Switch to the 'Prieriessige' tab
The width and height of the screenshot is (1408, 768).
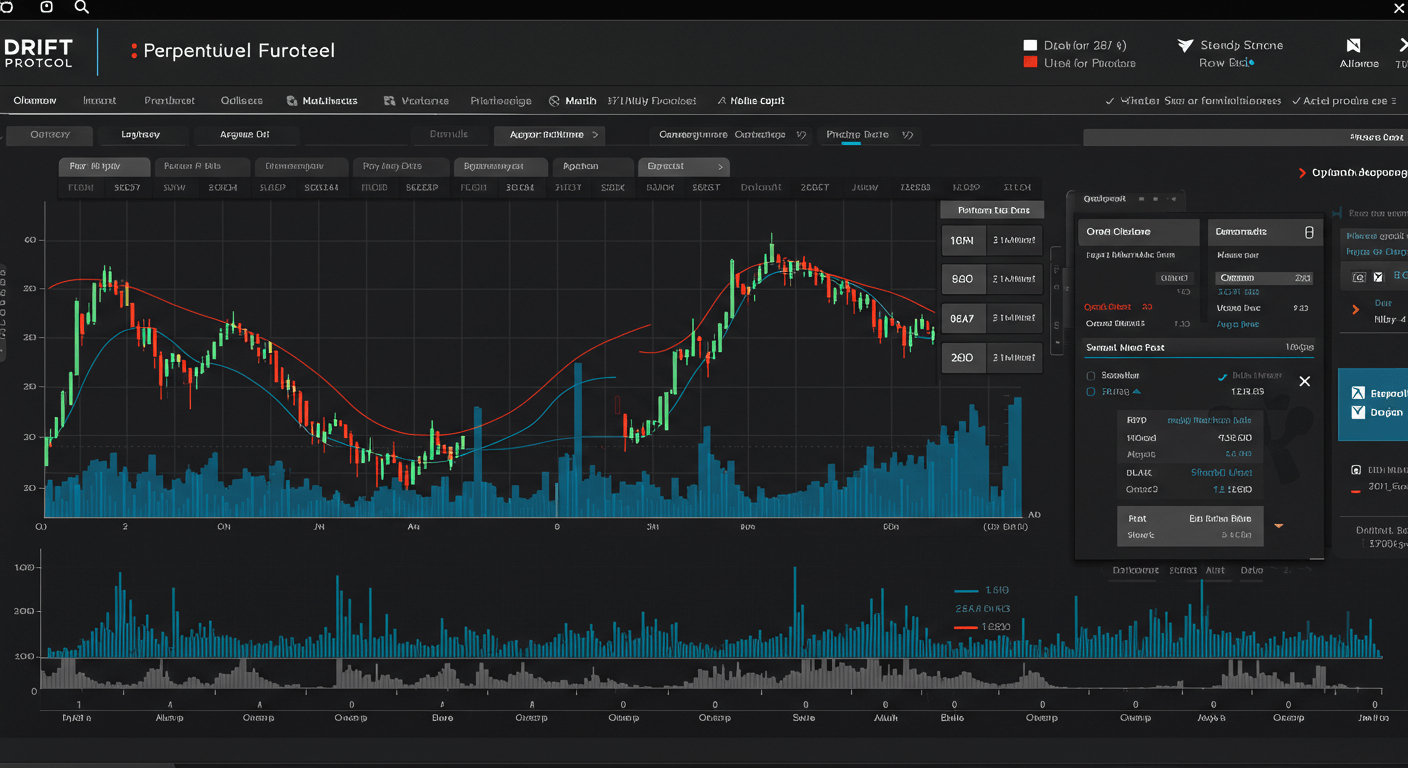click(x=501, y=101)
